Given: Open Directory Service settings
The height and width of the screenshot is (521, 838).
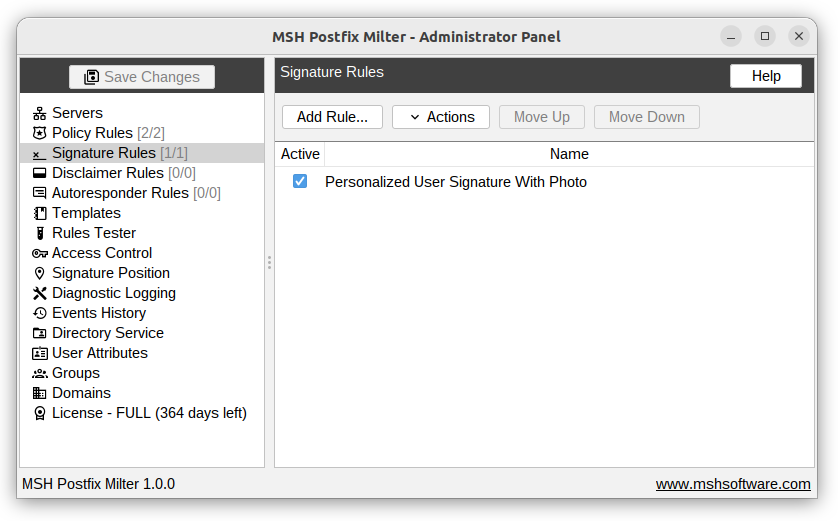Looking at the screenshot, I should 107,333.
